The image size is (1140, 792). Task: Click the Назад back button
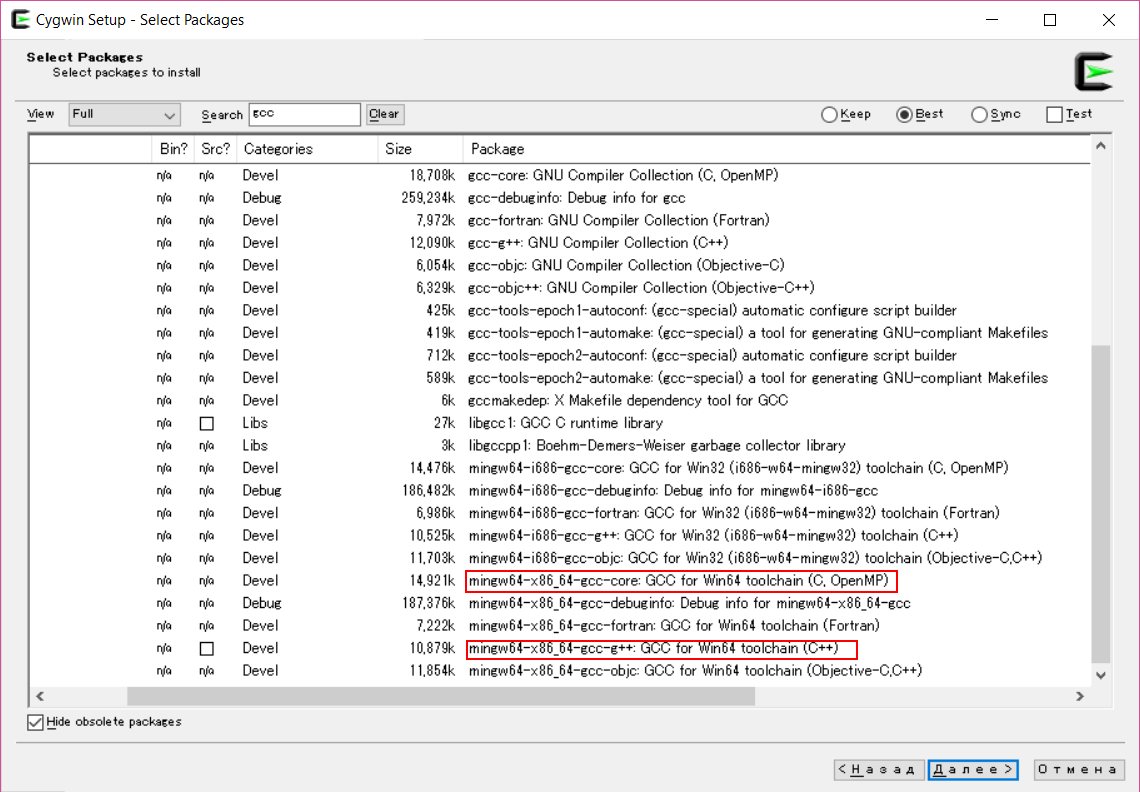tap(879, 769)
